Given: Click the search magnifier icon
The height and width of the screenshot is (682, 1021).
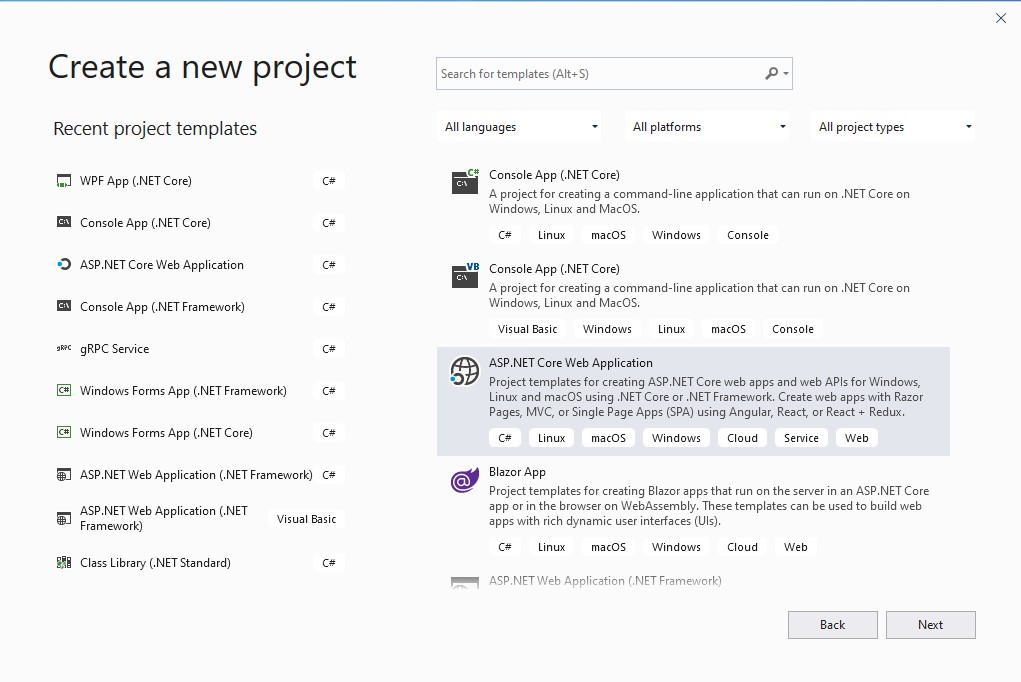Looking at the screenshot, I should tap(772, 73).
